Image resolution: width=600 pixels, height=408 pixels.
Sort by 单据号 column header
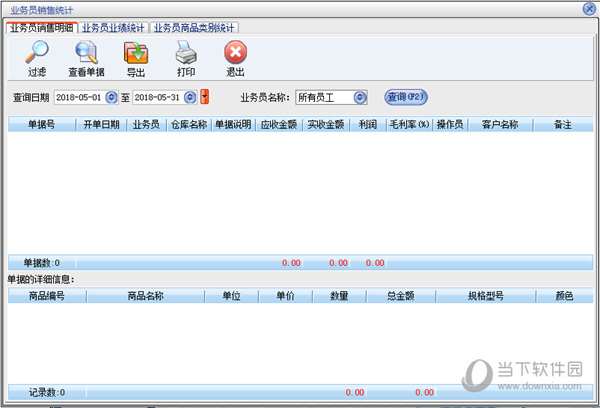[42, 124]
